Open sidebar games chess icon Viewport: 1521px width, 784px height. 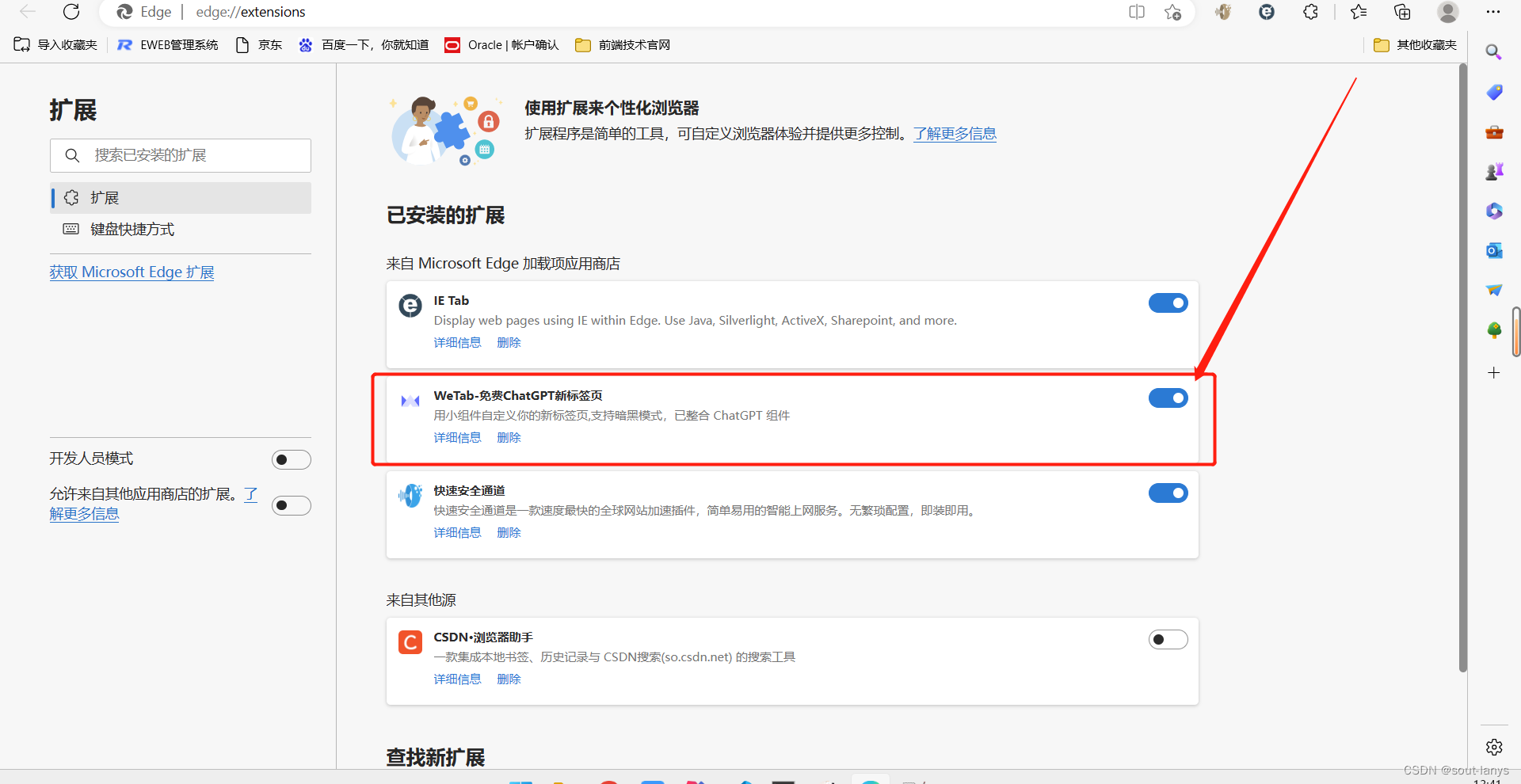coord(1494,171)
